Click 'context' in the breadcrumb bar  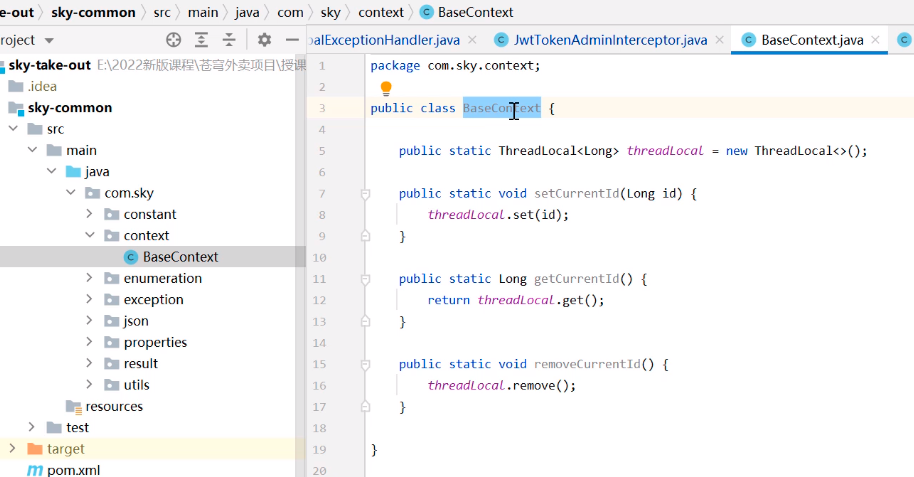pyautogui.click(x=381, y=12)
